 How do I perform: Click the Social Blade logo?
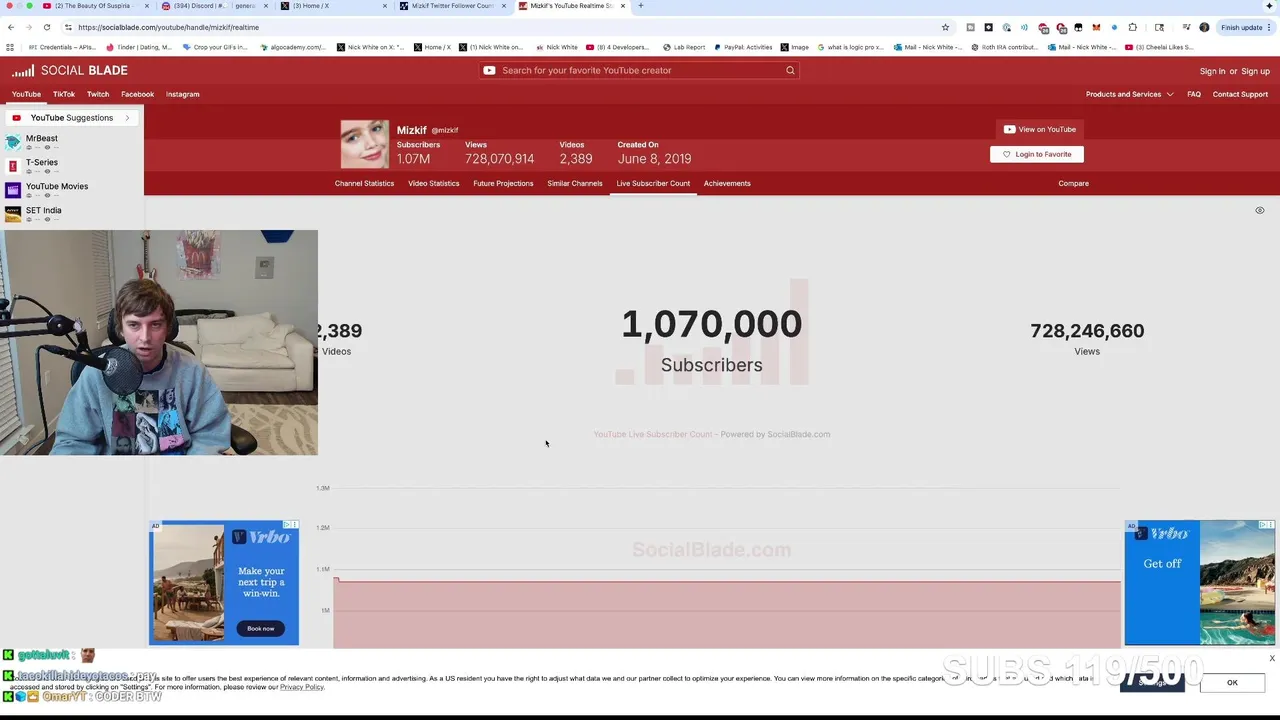click(x=70, y=70)
